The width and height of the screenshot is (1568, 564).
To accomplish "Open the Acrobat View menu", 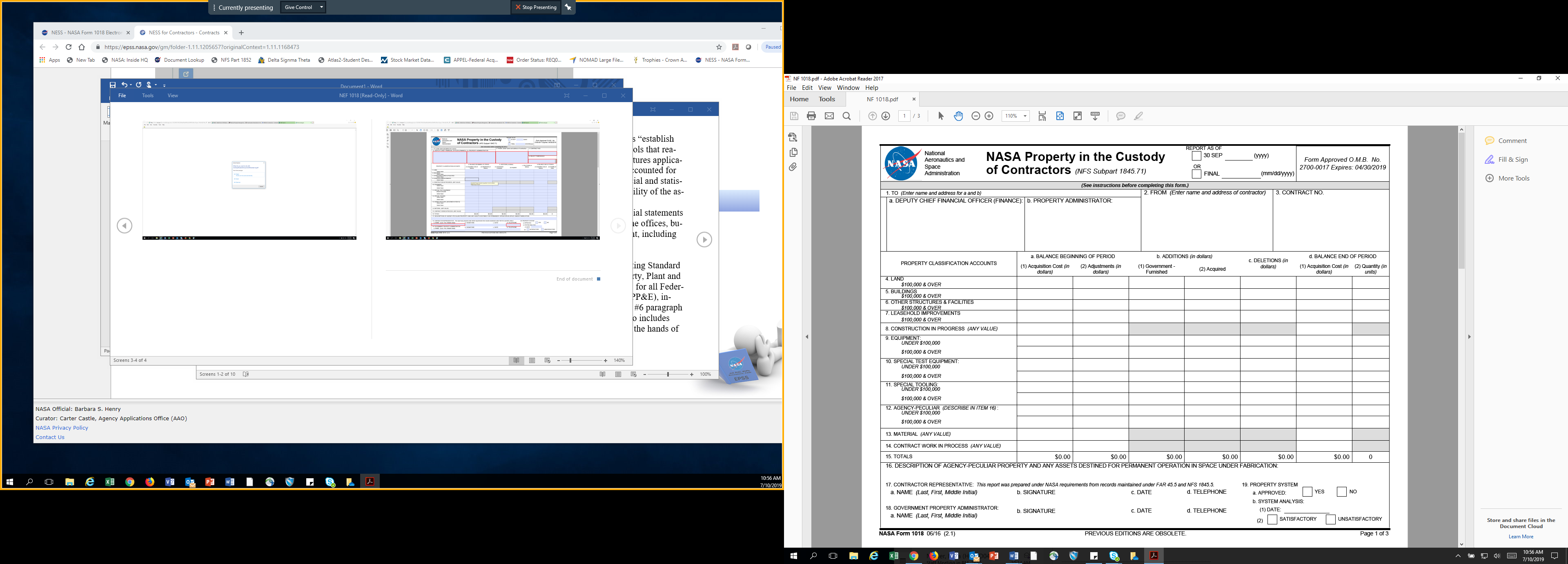I will pyautogui.click(x=824, y=88).
